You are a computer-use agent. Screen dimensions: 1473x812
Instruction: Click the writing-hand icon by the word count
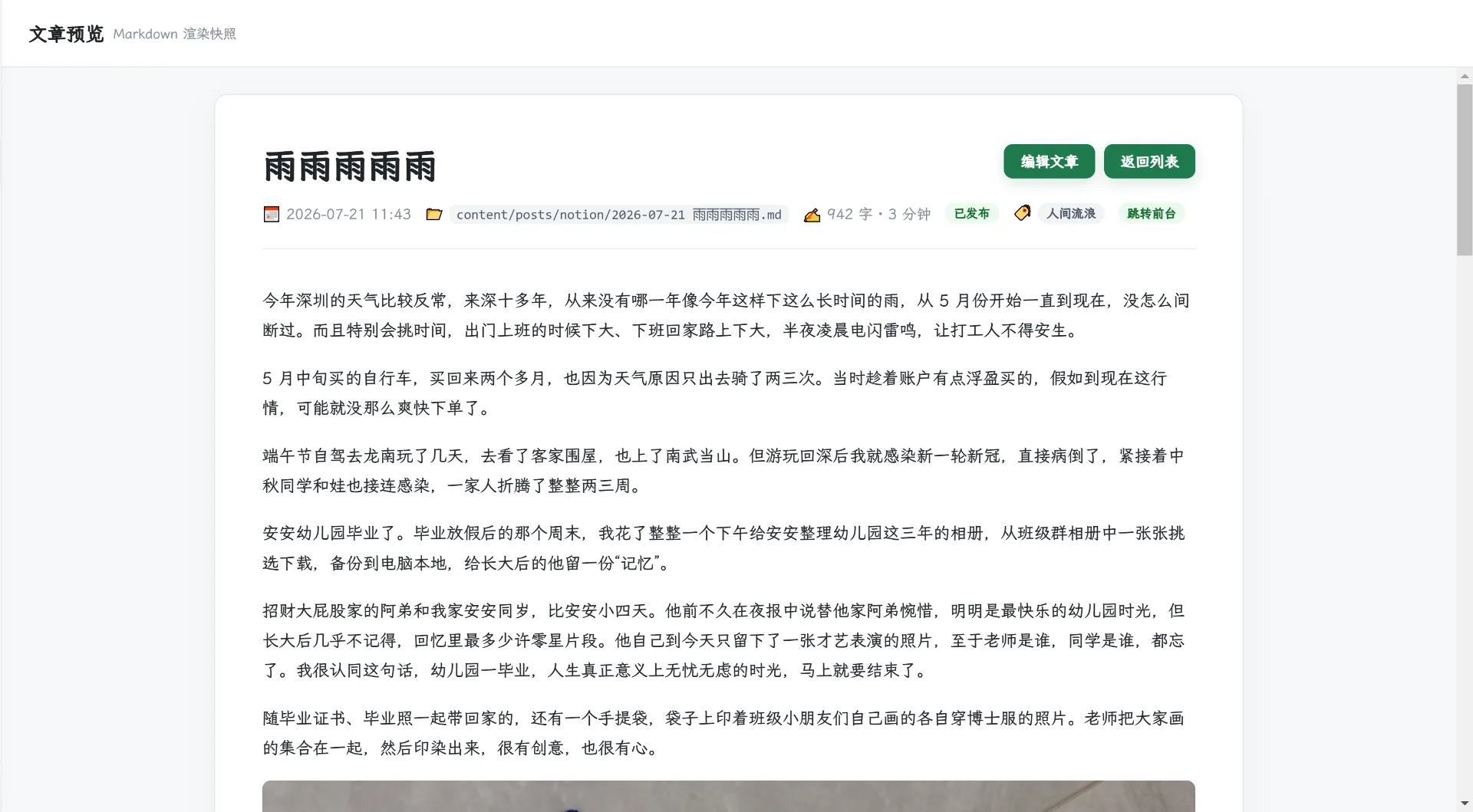(x=812, y=215)
